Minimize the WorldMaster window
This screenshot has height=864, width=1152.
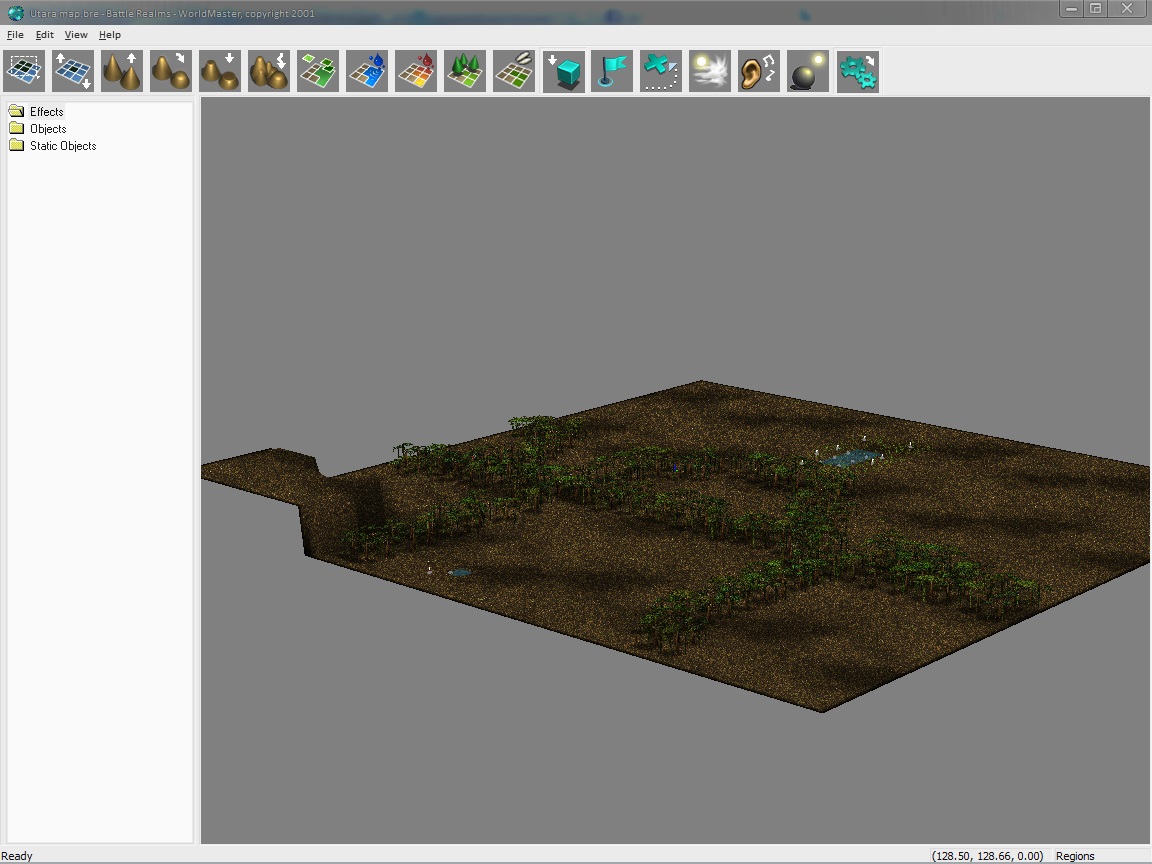(x=1071, y=9)
